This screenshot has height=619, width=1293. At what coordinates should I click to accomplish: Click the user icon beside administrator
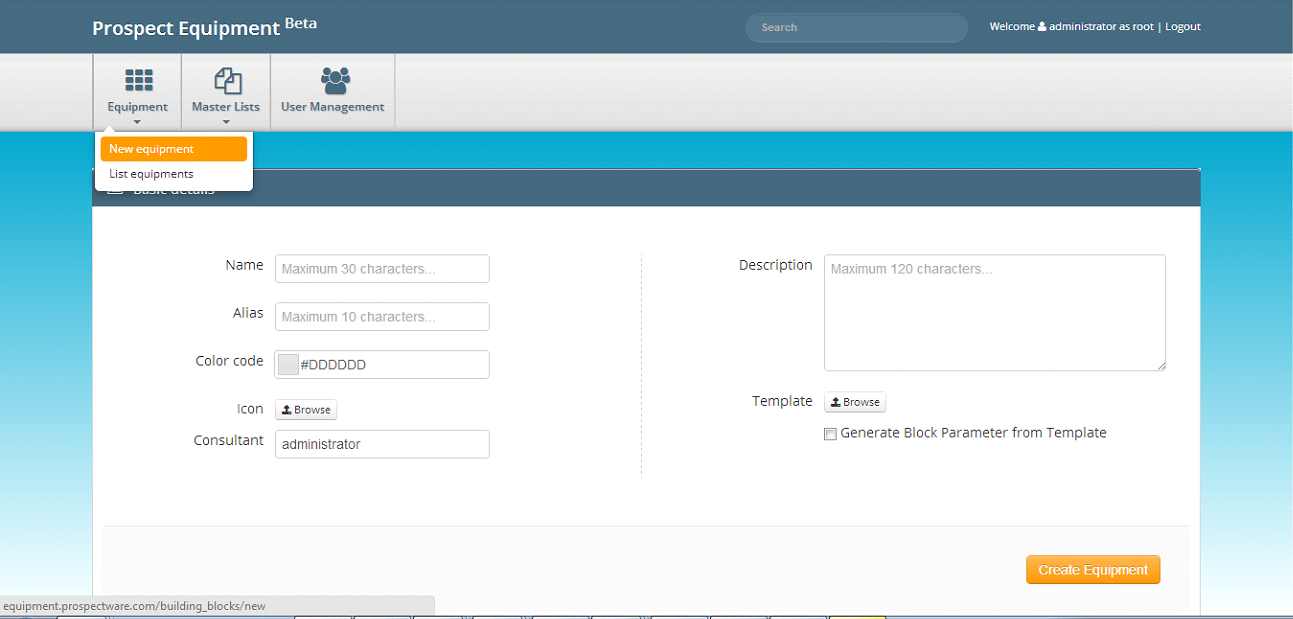[1042, 27]
